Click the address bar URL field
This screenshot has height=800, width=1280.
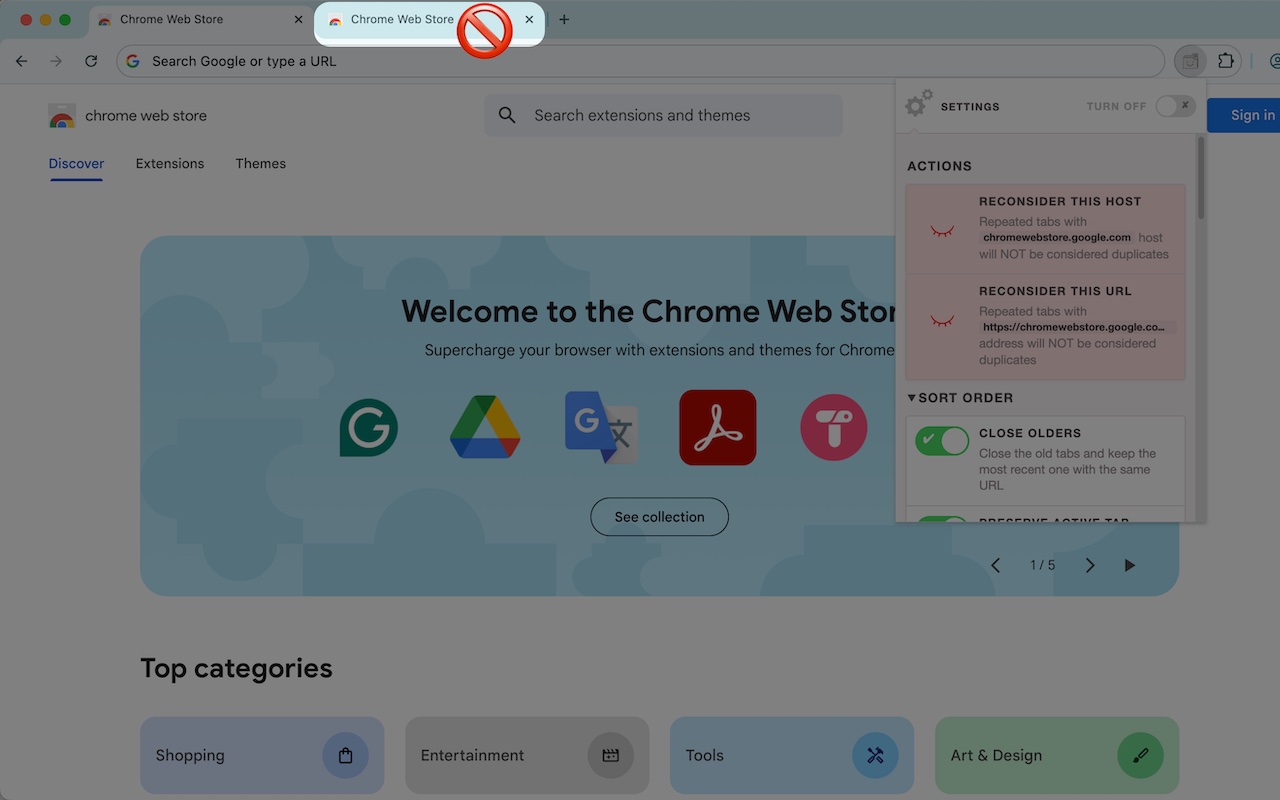pyautogui.click(x=640, y=61)
